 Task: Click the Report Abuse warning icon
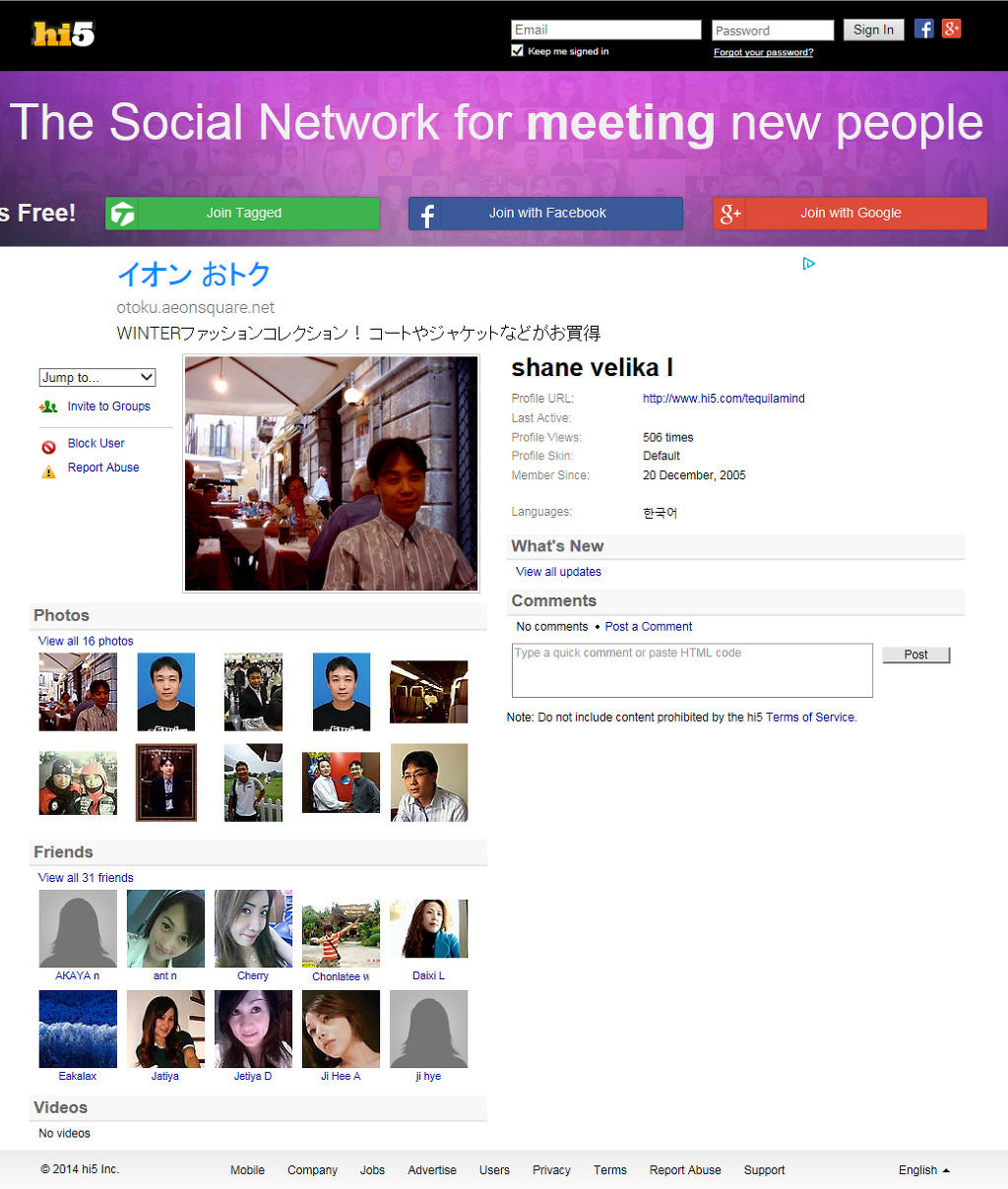click(48, 471)
